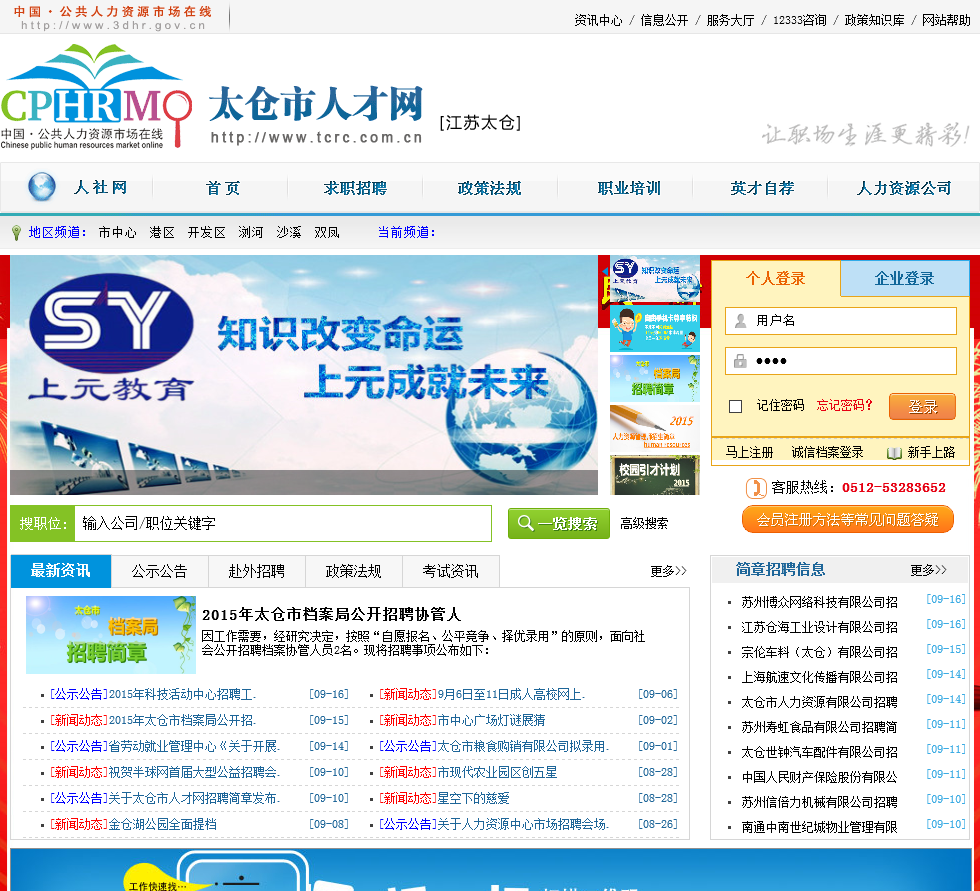This screenshot has height=891, width=980.
Task: Open 政策法规 in main navigation
Action: point(489,188)
